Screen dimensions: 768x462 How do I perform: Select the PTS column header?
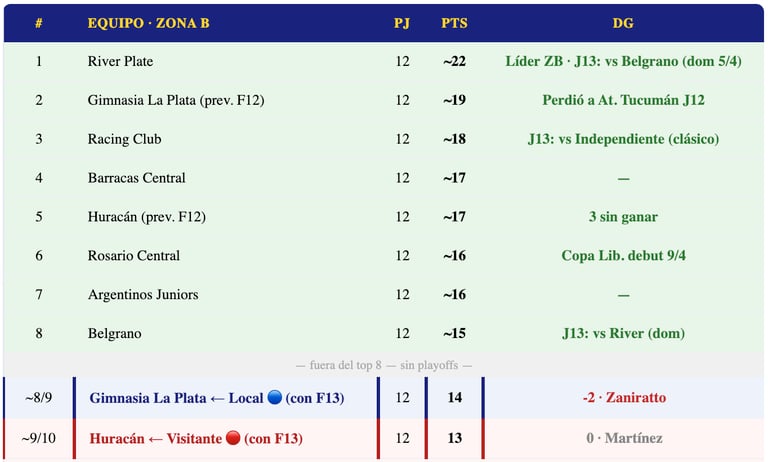pyautogui.click(x=454, y=23)
